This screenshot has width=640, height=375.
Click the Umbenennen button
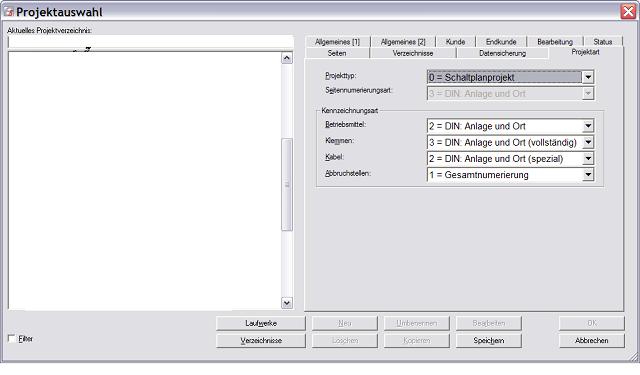pos(417,323)
